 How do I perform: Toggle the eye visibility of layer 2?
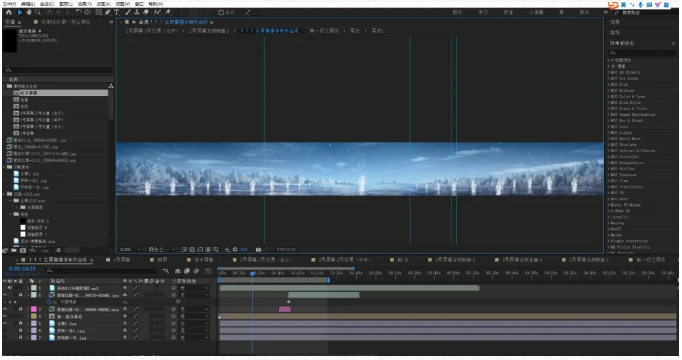pyautogui.click(x=5, y=295)
